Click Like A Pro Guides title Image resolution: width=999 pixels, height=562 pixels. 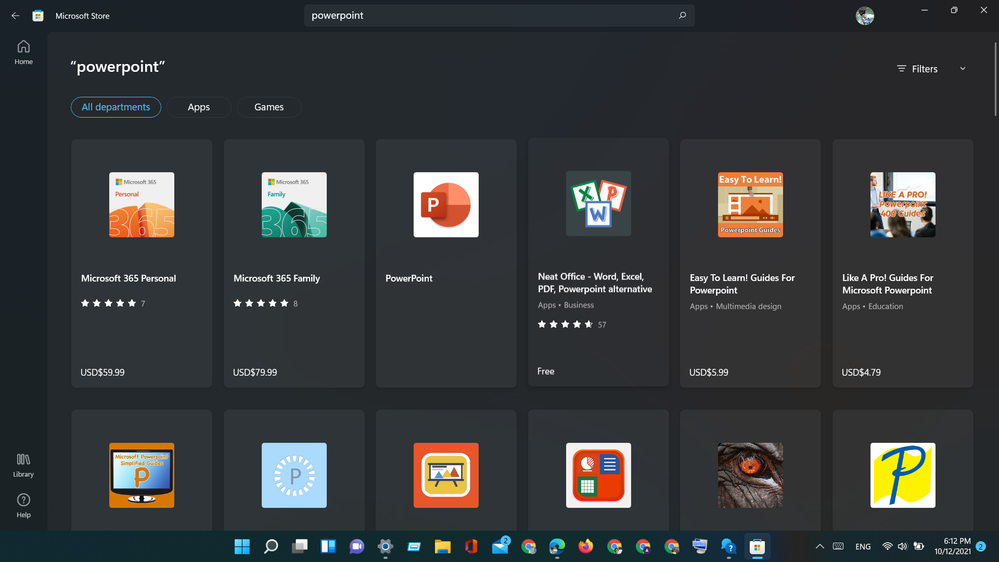point(888,284)
